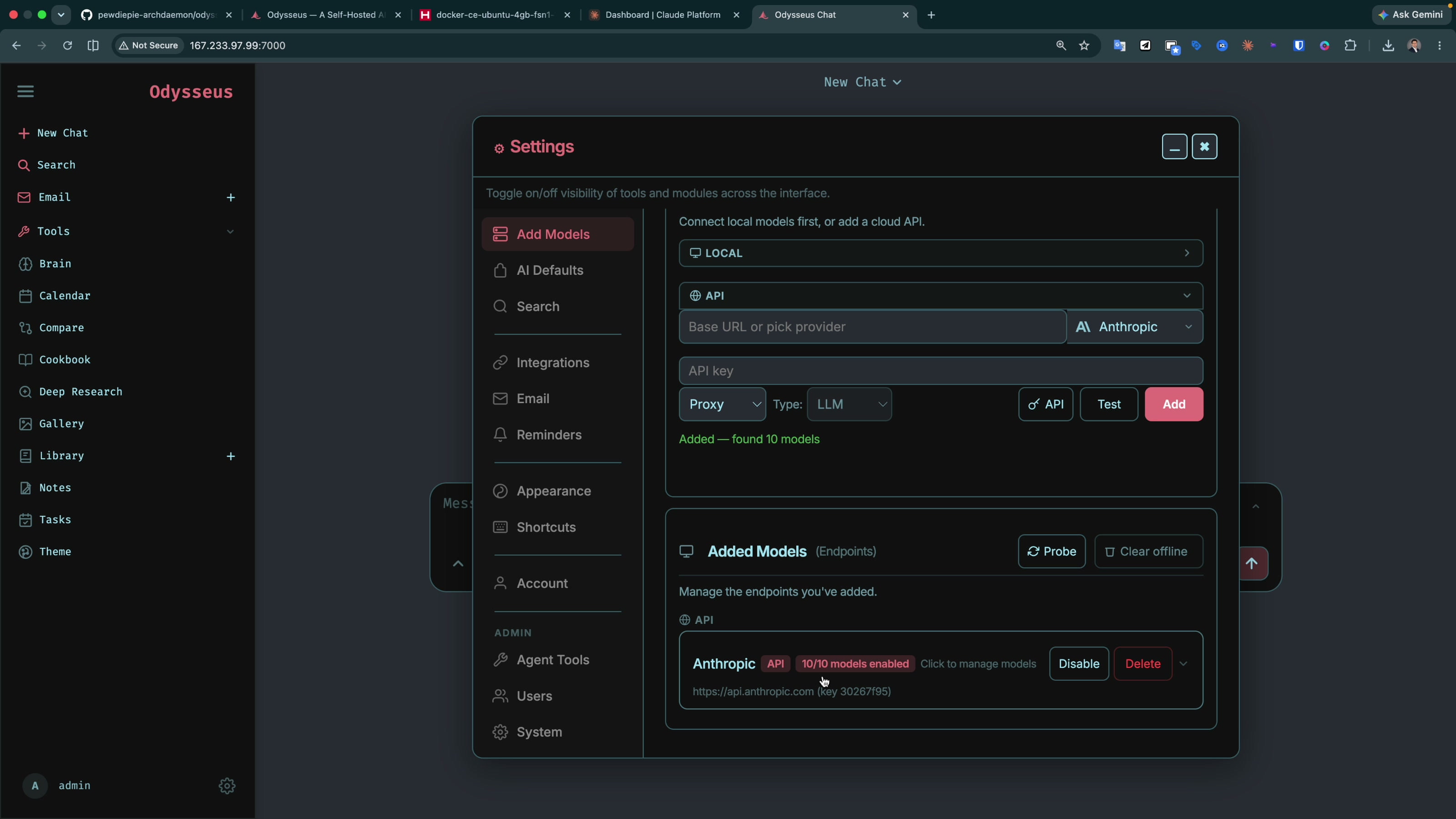Open Search in the left sidebar
This screenshot has height=819, width=1456.
(x=47, y=165)
